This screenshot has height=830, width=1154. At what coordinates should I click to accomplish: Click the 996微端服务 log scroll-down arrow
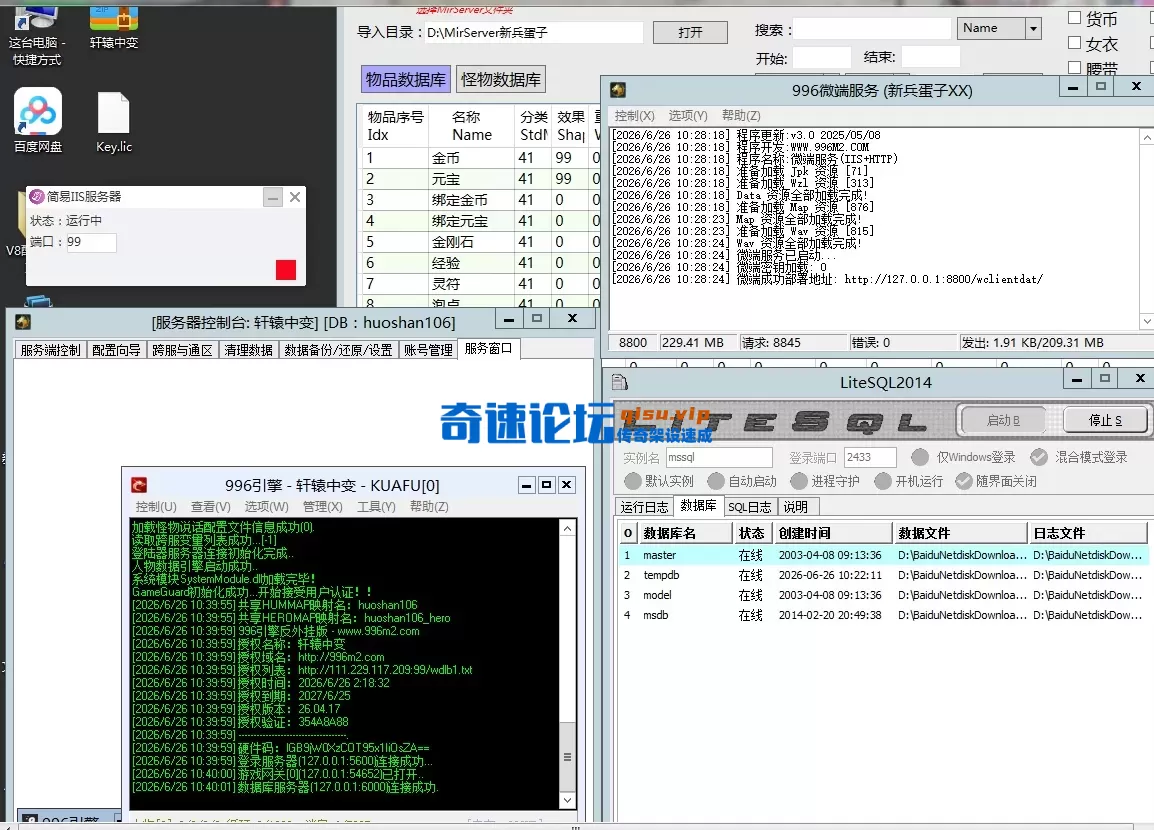click(x=1147, y=322)
